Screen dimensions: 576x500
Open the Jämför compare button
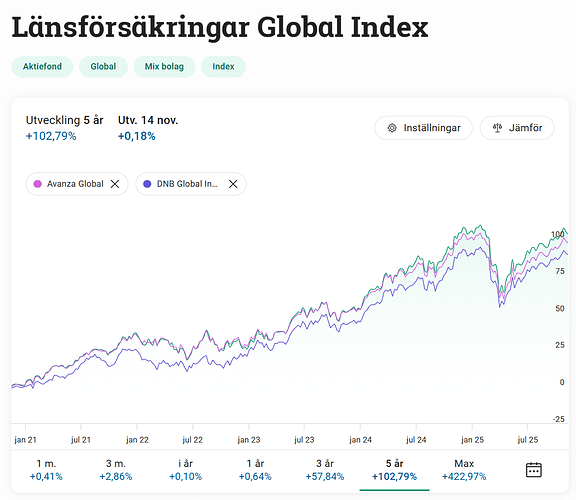click(x=517, y=128)
